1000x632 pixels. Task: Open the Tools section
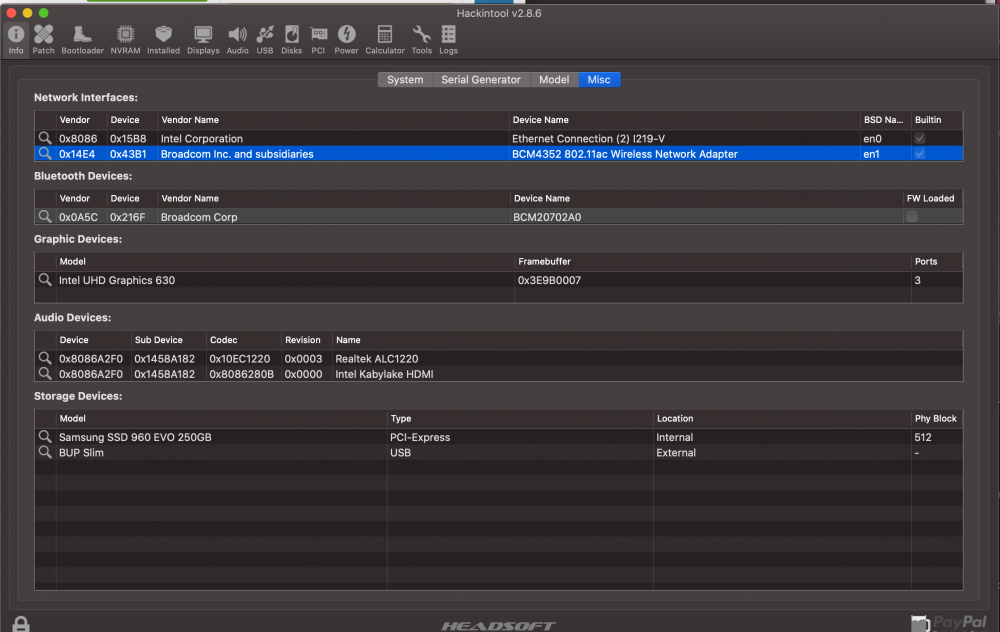point(422,40)
